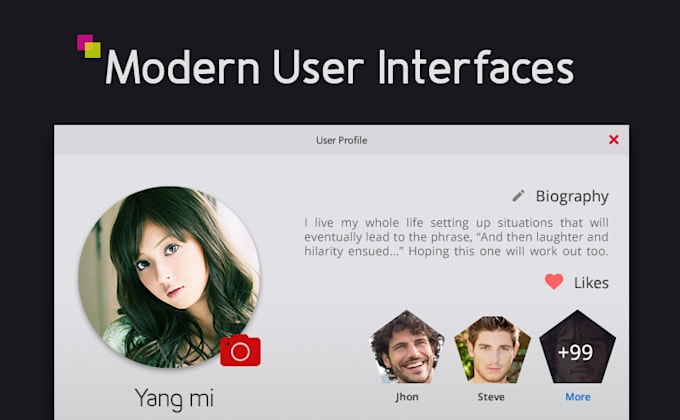This screenshot has height=420, width=680.
Task: Click the Jhon name label
Action: click(x=407, y=397)
